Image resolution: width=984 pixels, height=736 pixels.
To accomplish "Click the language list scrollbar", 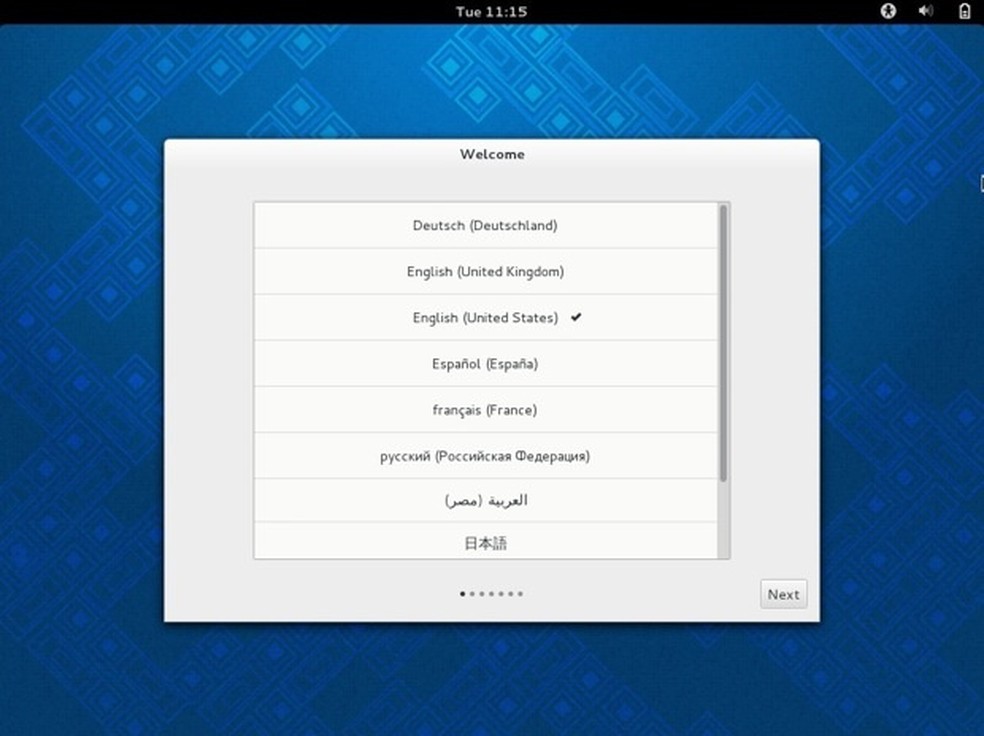I will 724,344.
